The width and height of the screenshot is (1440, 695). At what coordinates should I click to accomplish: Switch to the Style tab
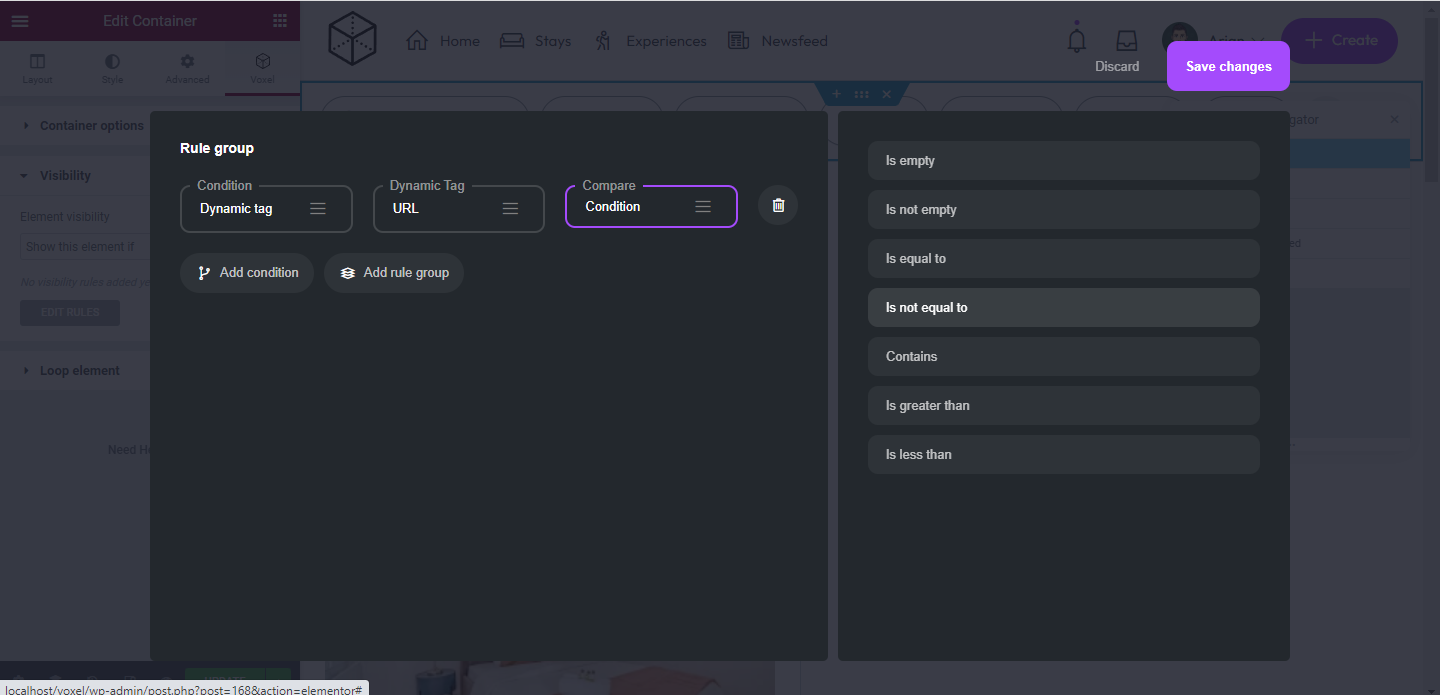point(112,68)
